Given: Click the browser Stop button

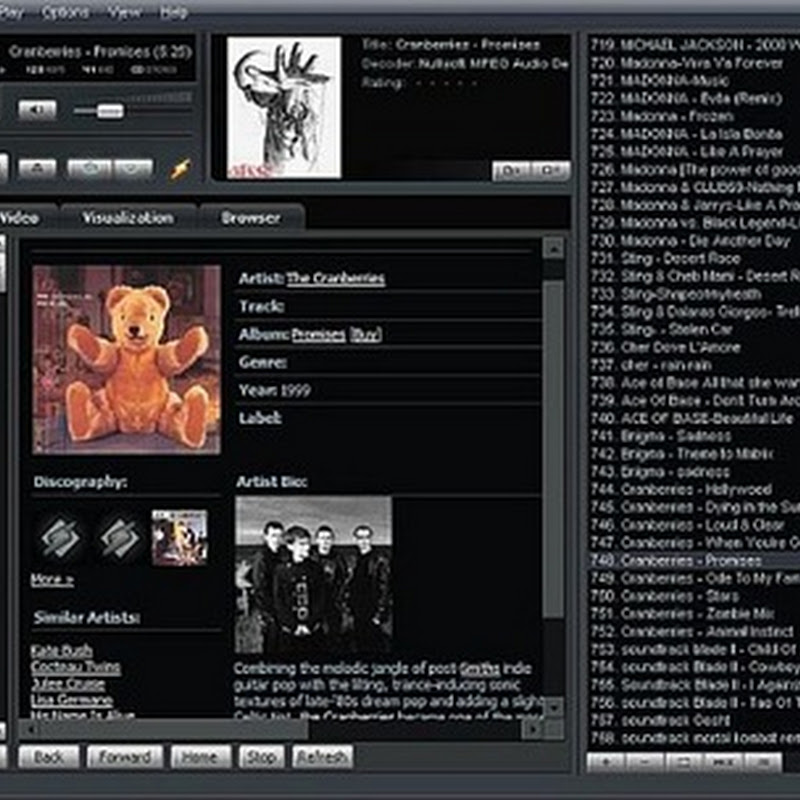Looking at the screenshot, I should click(x=261, y=757).
